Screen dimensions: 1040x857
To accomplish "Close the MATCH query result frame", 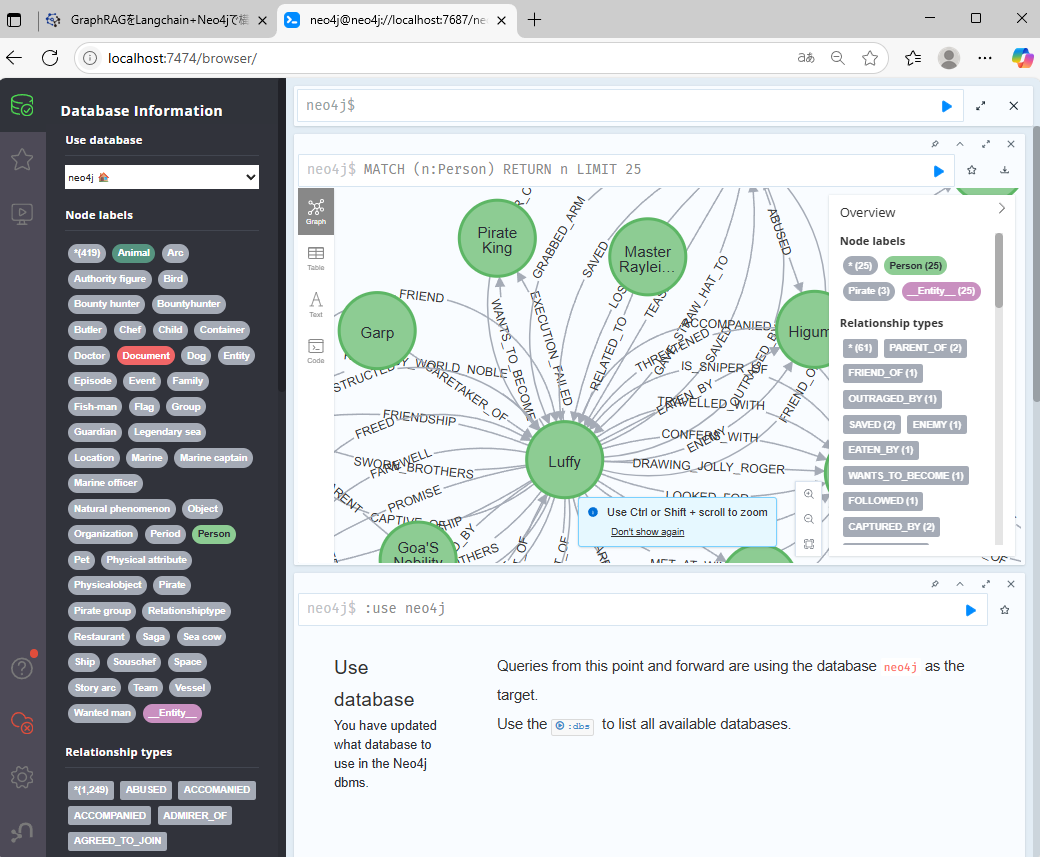I will [x=1011, y=144].
